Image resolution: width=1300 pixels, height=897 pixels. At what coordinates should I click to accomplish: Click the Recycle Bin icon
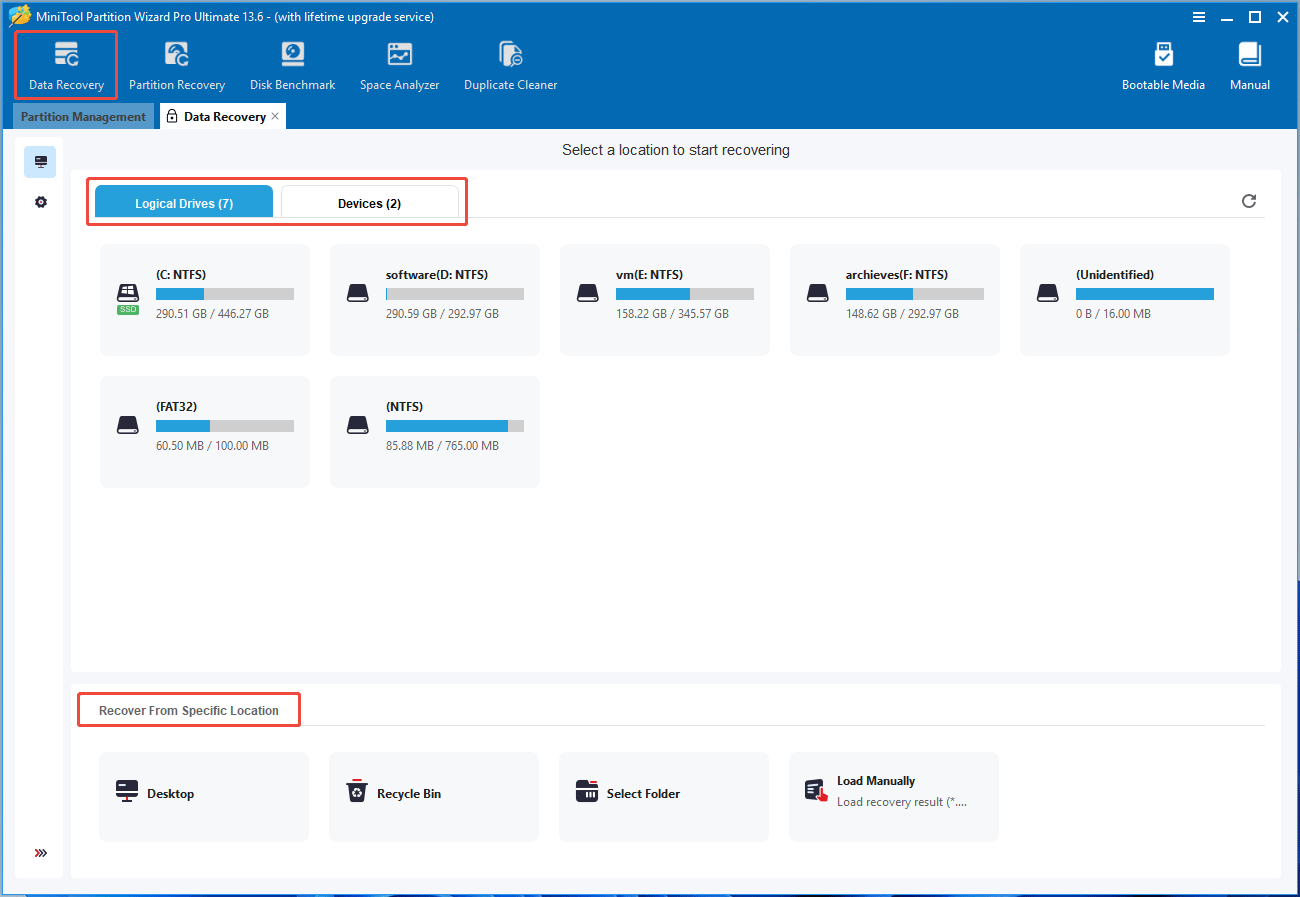pos(357,792)
